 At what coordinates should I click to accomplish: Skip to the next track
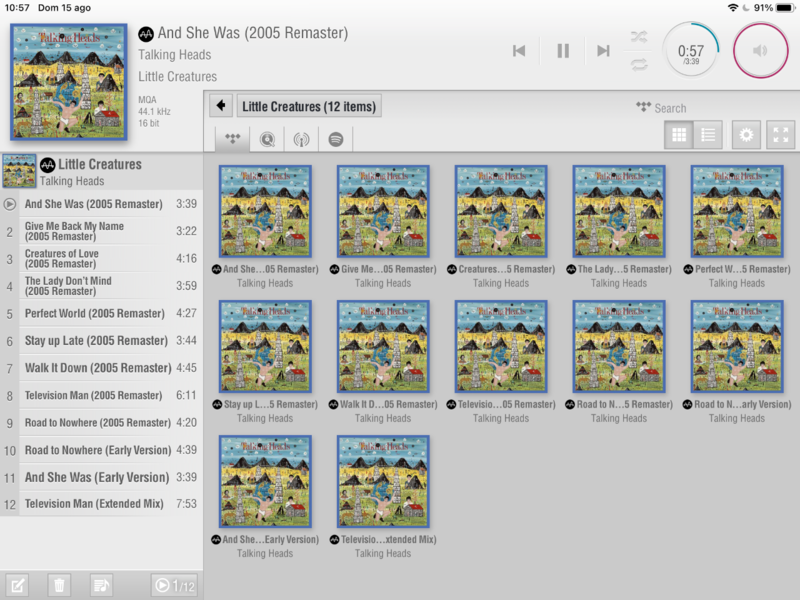(x=603, y=51)
